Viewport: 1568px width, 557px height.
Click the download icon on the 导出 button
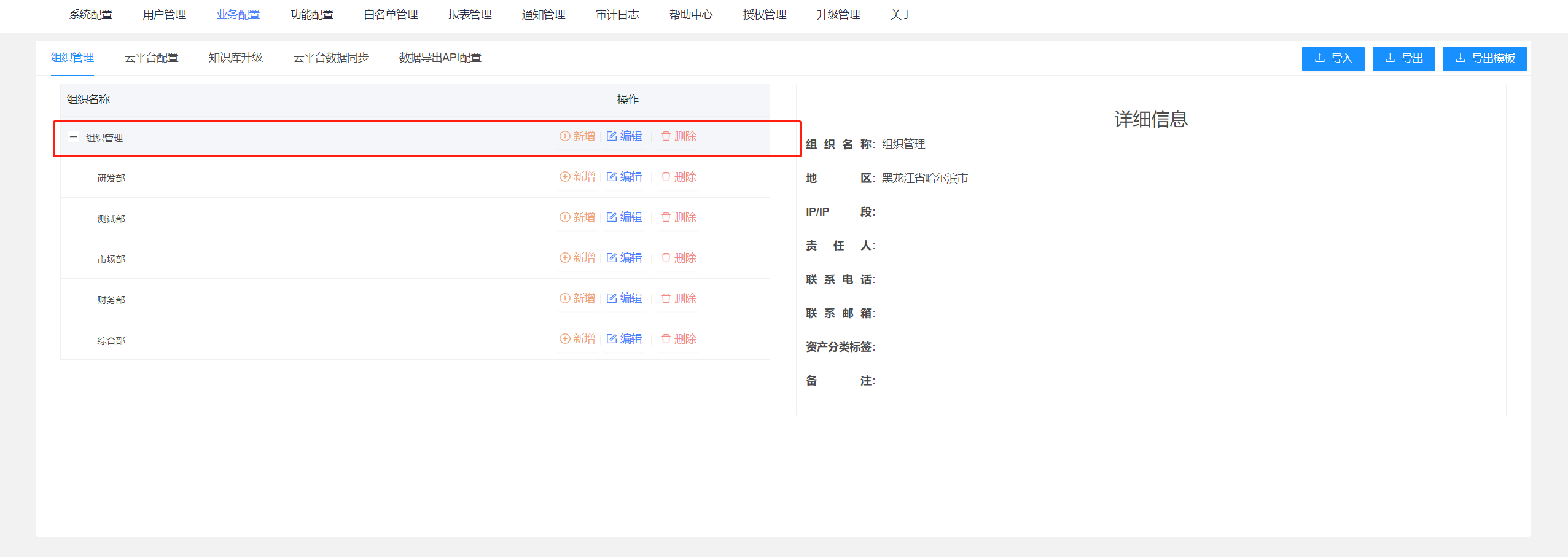click(1391, 58)
